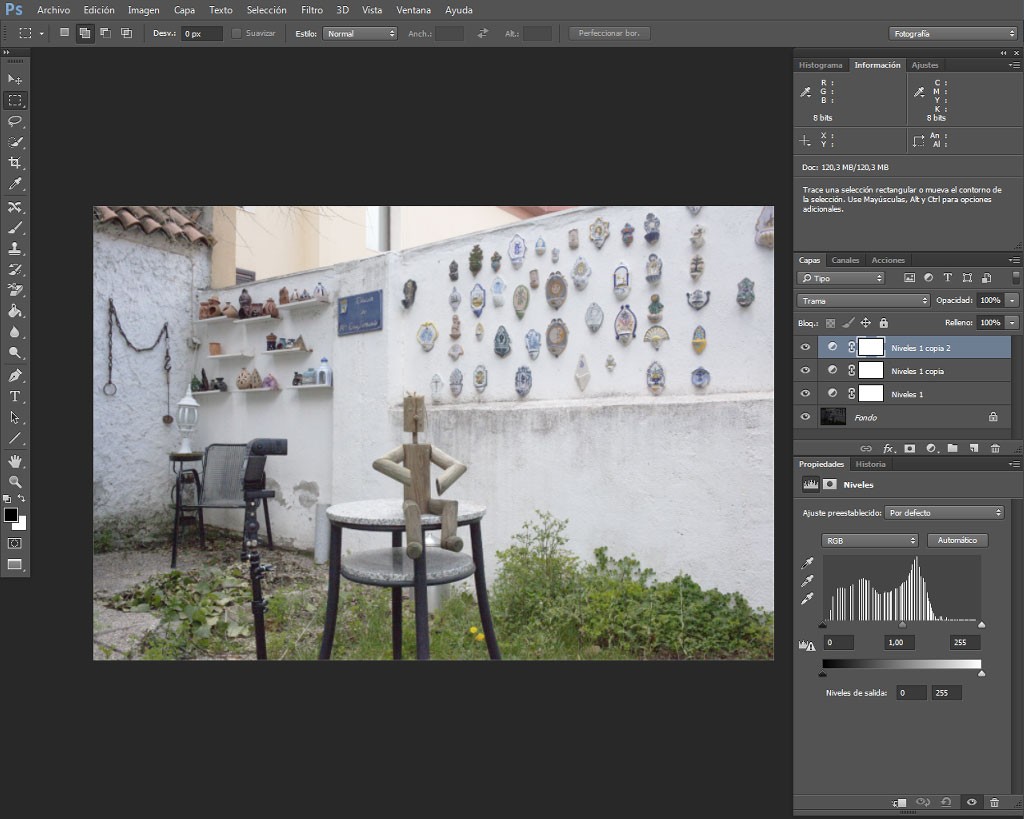Screen dimensions: 1024x819
Task: Choose the Dodge tool
Action: point(15,353)
